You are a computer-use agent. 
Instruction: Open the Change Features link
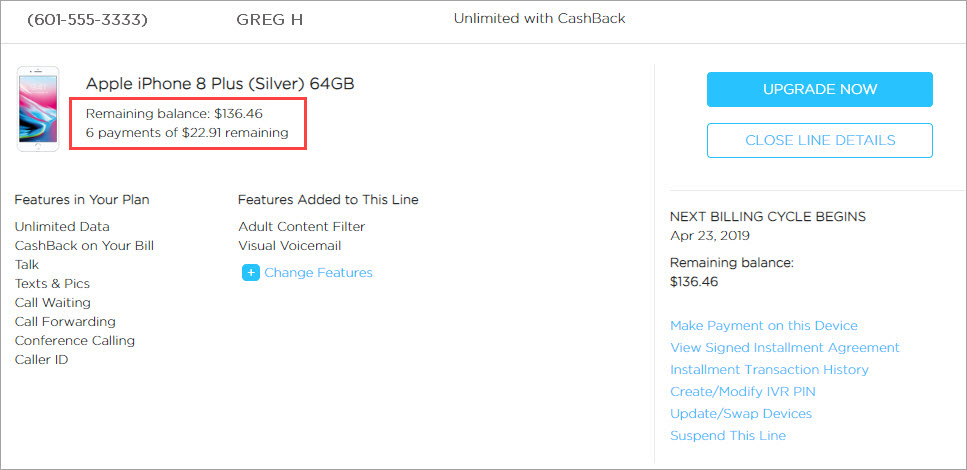(x=318, y=272)
